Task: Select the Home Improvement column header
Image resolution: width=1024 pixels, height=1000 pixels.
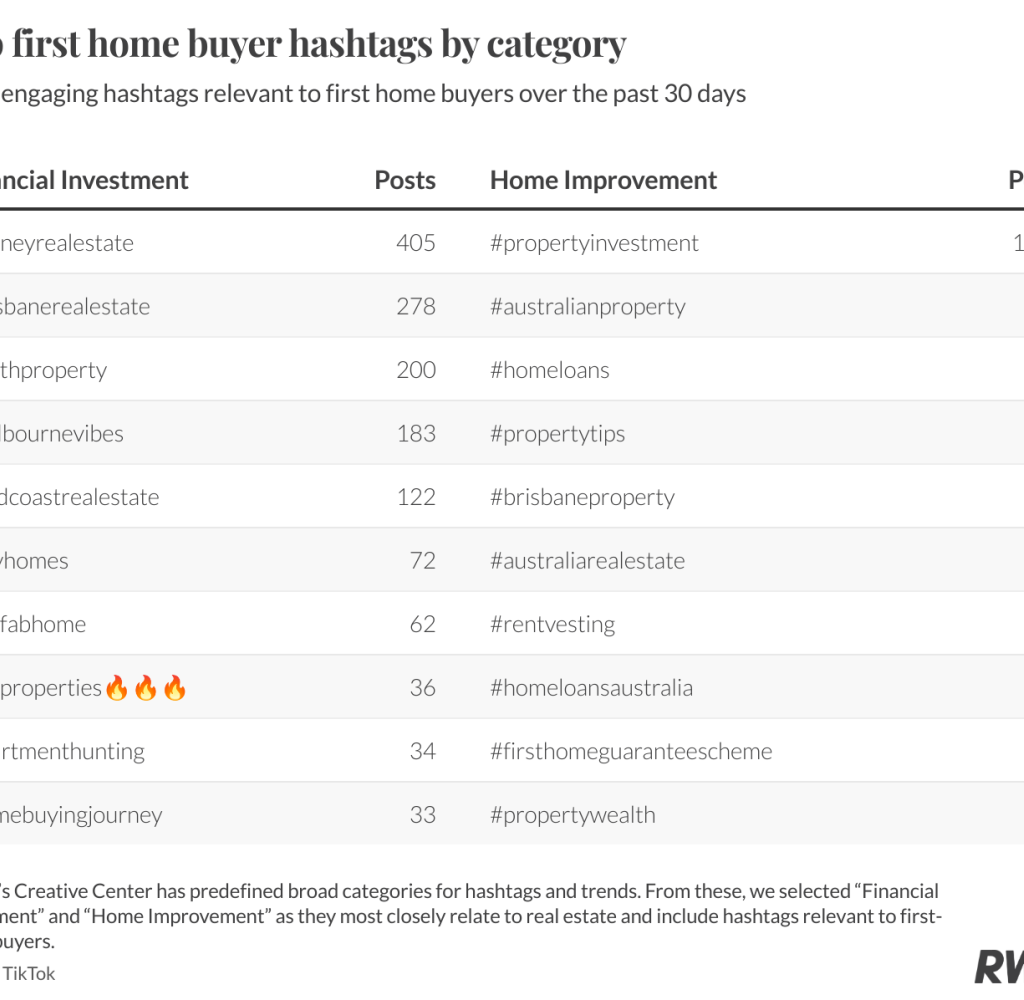Action: [603, 180]
